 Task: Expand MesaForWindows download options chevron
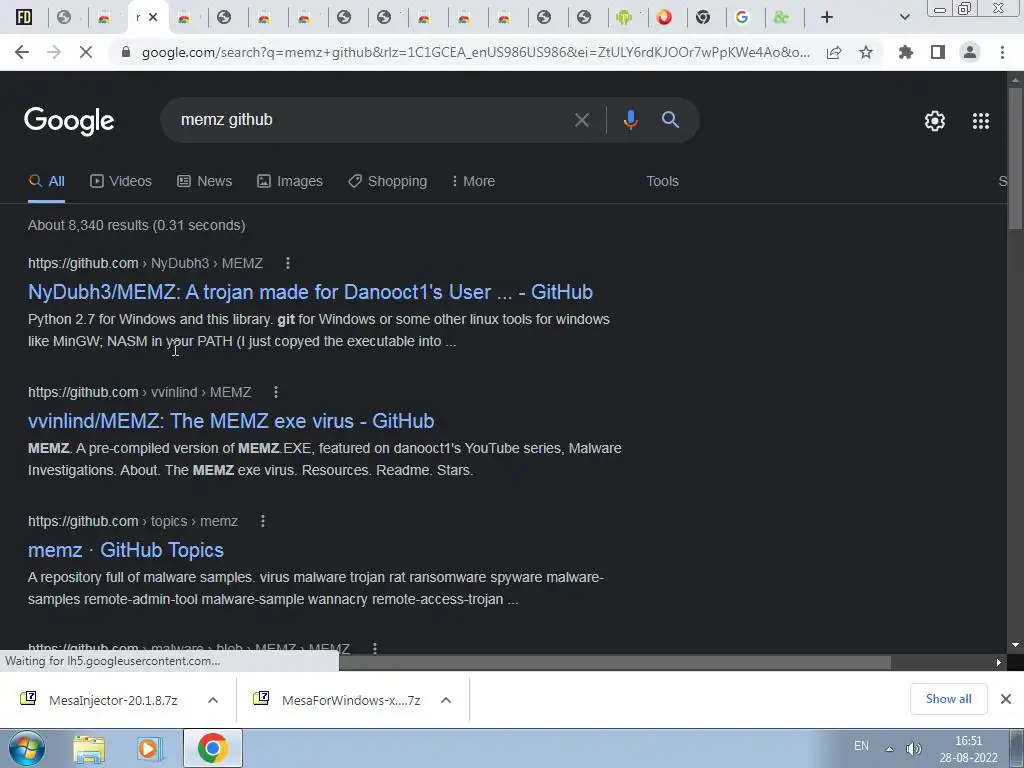446,700
